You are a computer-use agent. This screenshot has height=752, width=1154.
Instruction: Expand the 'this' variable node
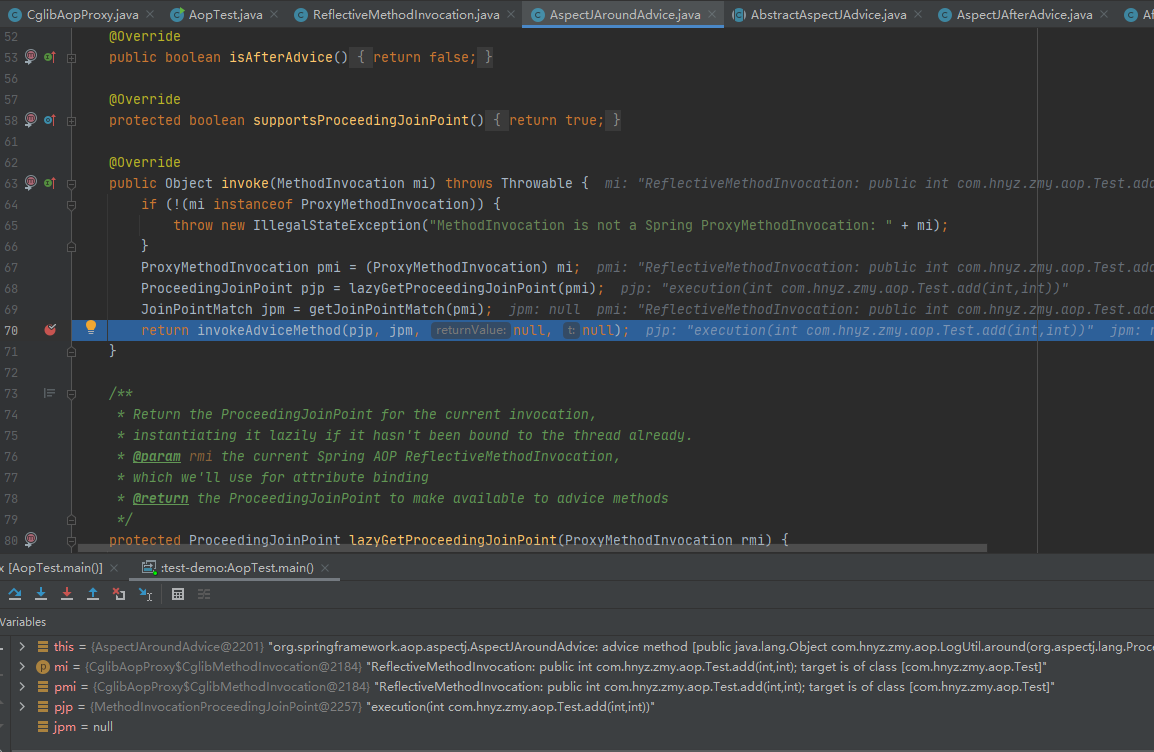coord(22,647)
